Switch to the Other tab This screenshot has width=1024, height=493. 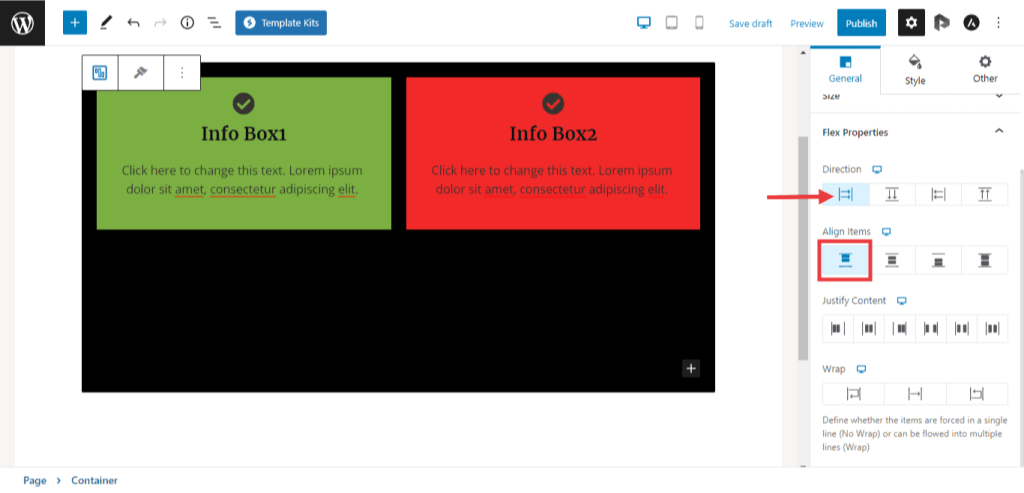pos(985,69)
